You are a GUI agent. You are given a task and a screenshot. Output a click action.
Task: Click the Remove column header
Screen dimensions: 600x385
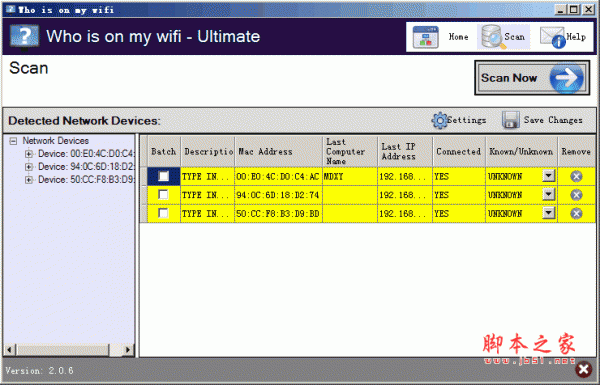click(x=576, y=152)
